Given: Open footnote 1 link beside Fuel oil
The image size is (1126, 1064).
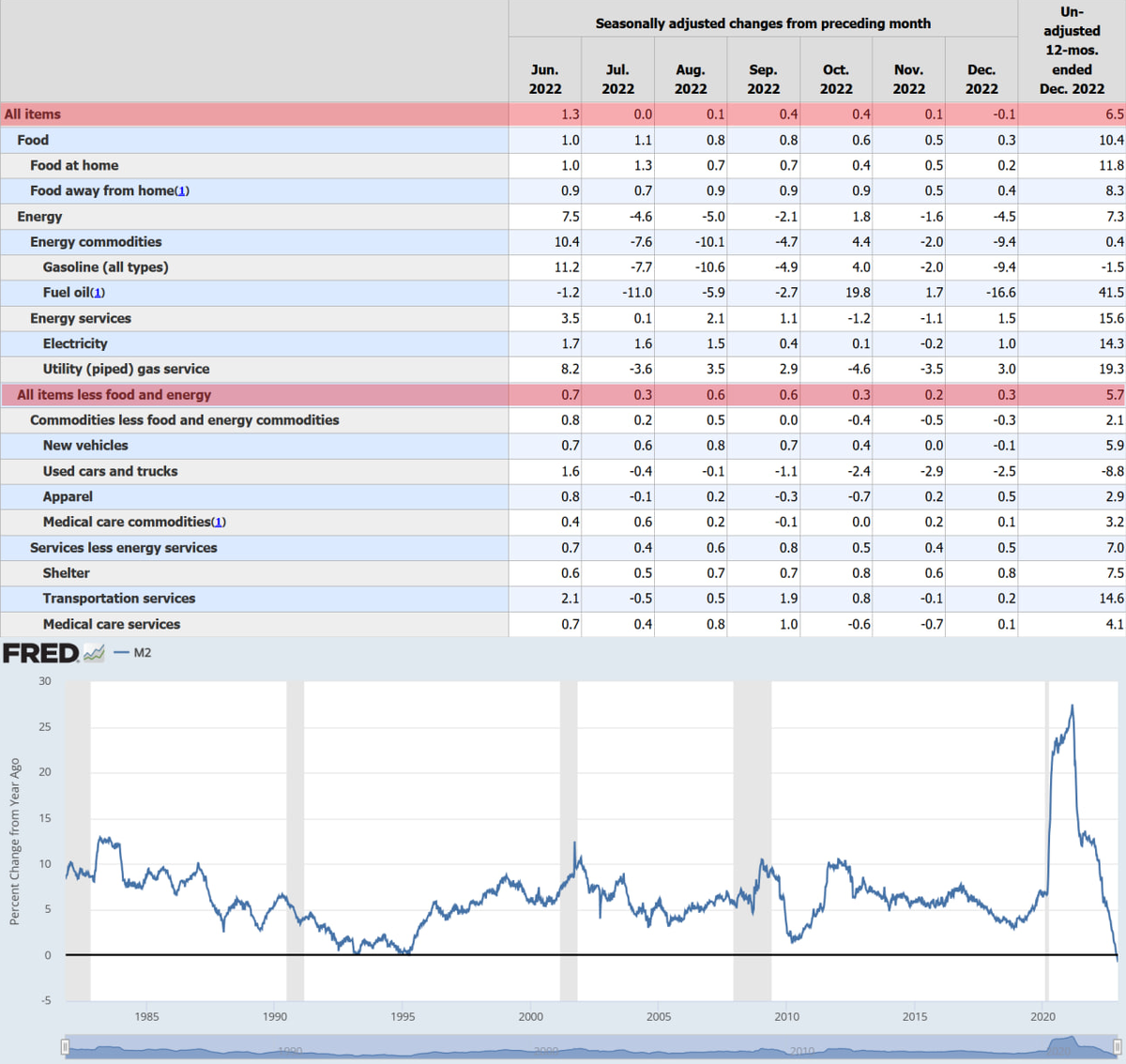Looking at the screenshot, I should [x=99, y=293].
